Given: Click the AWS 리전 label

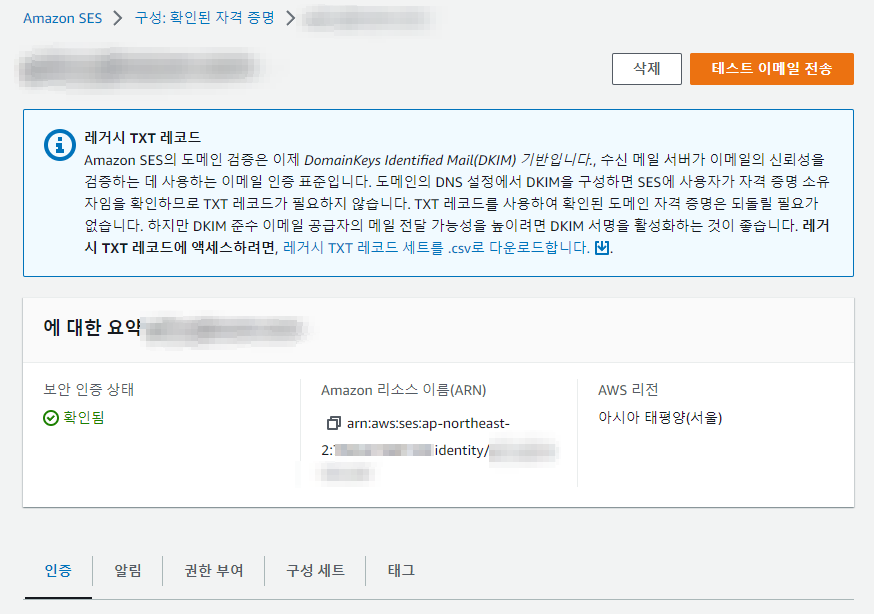Looking at the screenshot, I should (x=628, y=389).
